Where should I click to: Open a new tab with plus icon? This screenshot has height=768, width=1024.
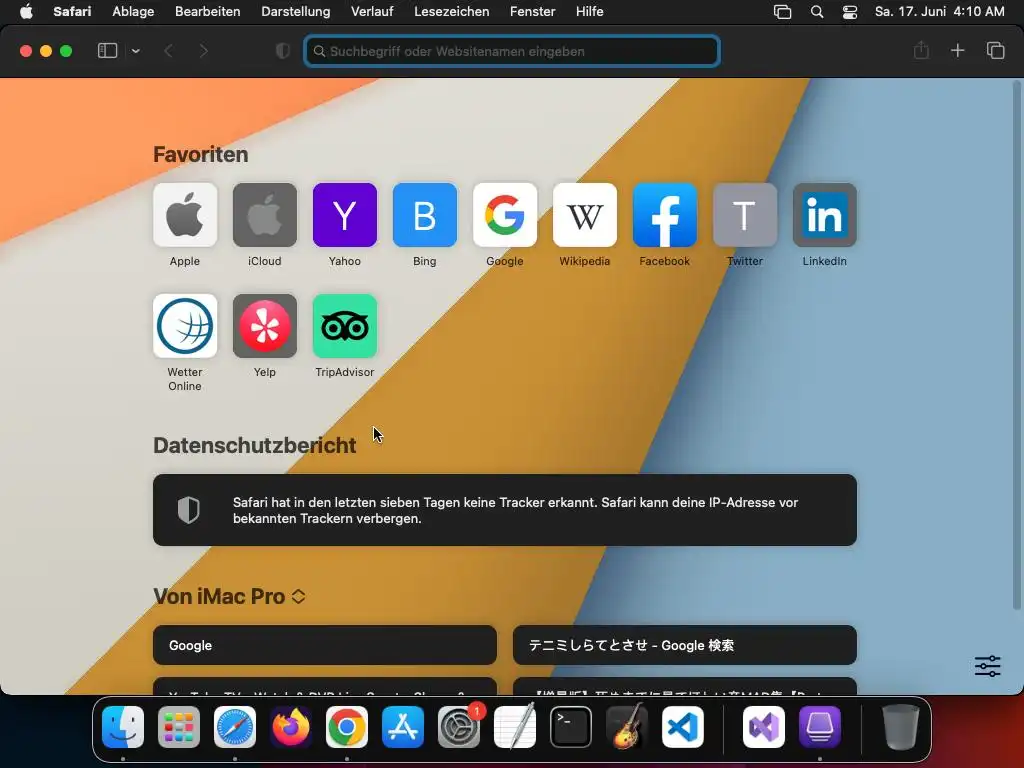tap(957, 50)
